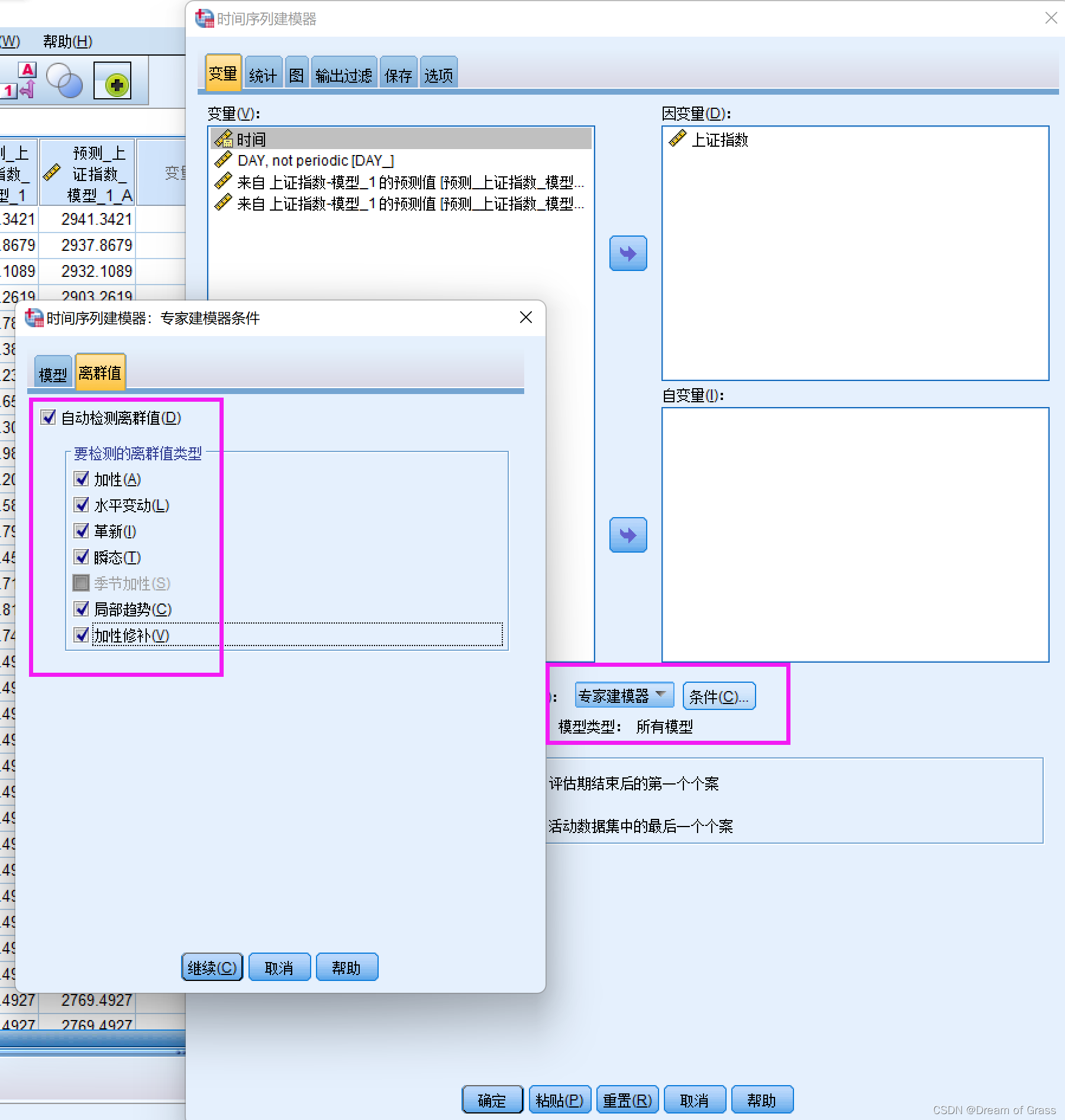Click the 确定 button in Time Series Modeler

(492, 1100)
